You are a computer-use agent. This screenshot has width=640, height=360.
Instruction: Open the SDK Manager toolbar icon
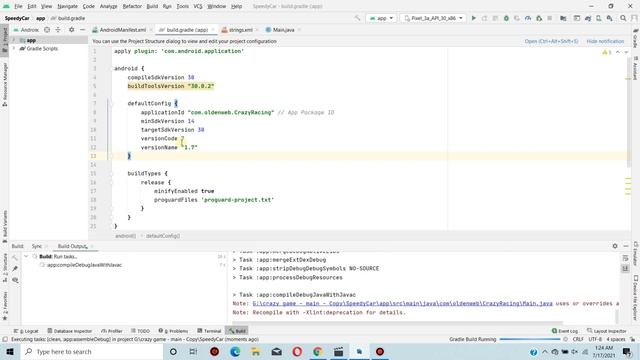[x=609, y=18]
